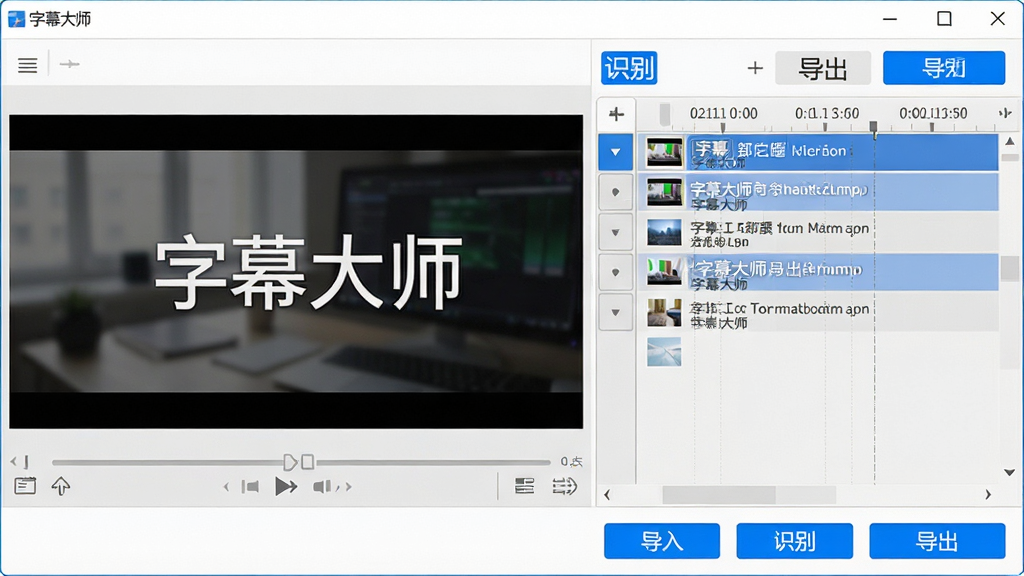Open the subtitle panel icon below the seek bar

[25, 486]
